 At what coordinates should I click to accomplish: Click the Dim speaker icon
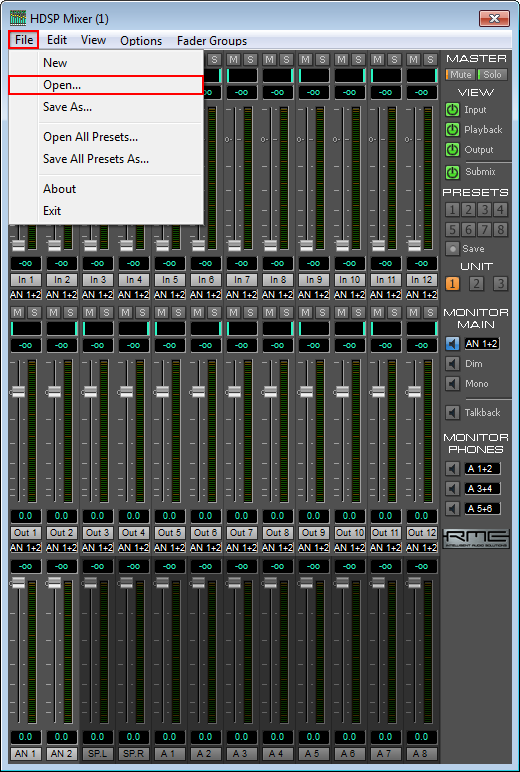point(452,364)
